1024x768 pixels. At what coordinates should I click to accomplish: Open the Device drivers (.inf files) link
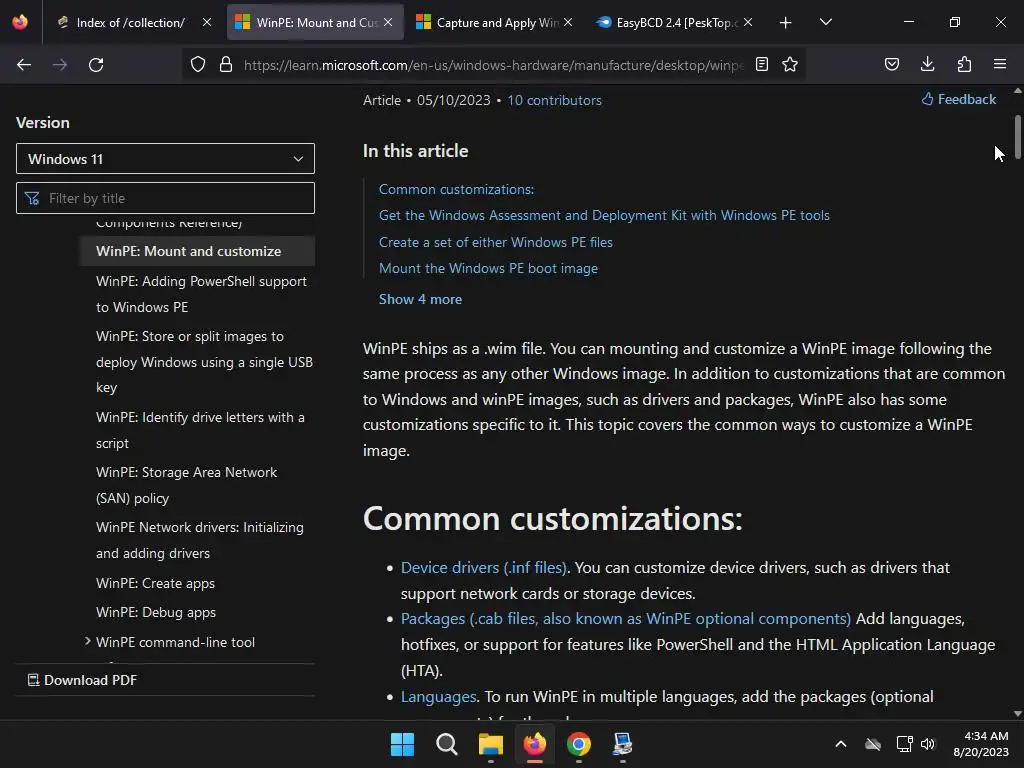483,568
